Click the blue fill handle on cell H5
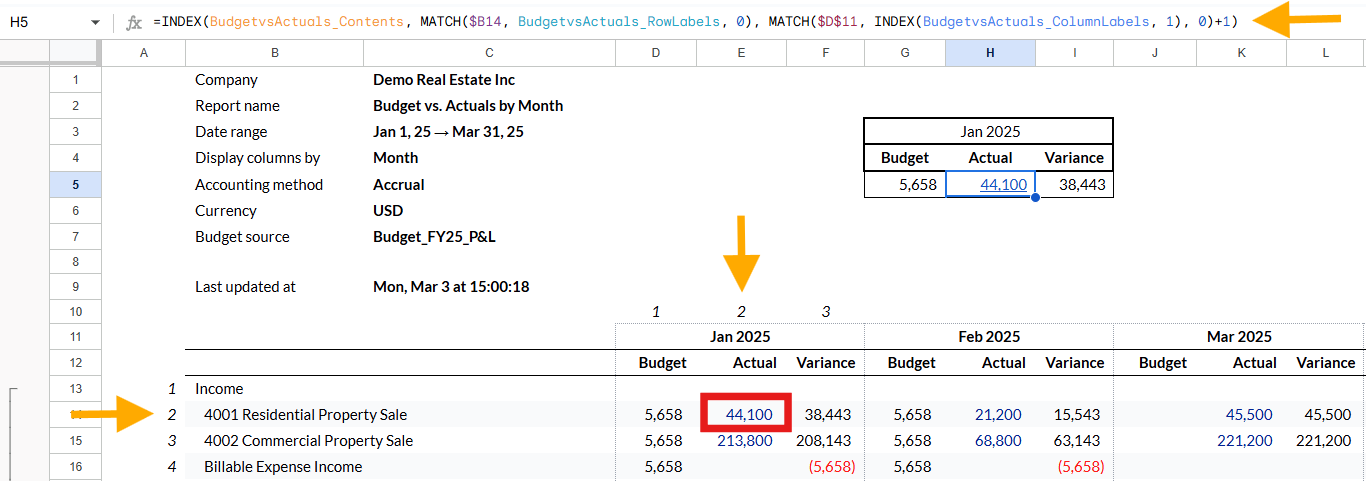Image resolution: width=1366 pixels, height=481 pixels. (1035, 198)
